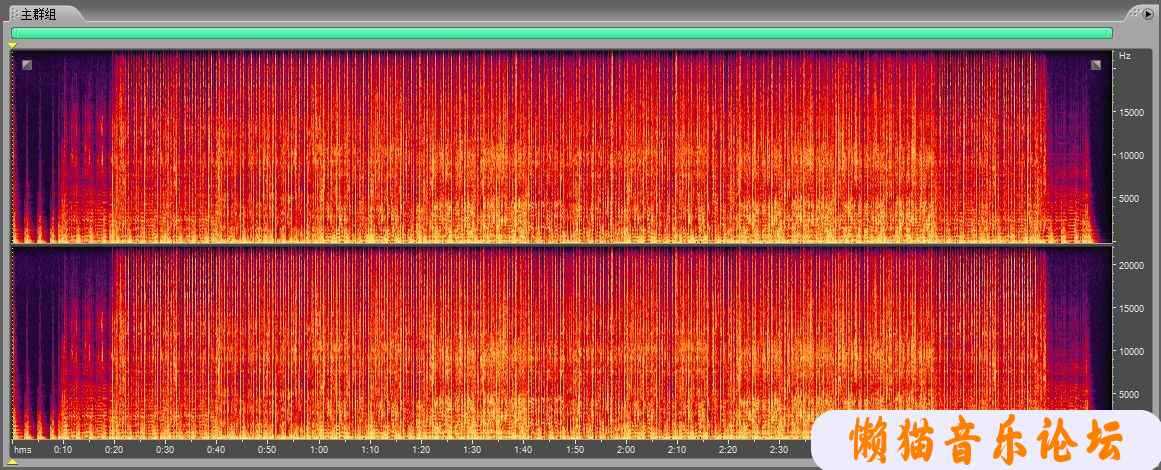Click the 1:00 mark on the time ruler
Image resolution: width=1161 pixels, height=470 pixels.
(318, 450)
